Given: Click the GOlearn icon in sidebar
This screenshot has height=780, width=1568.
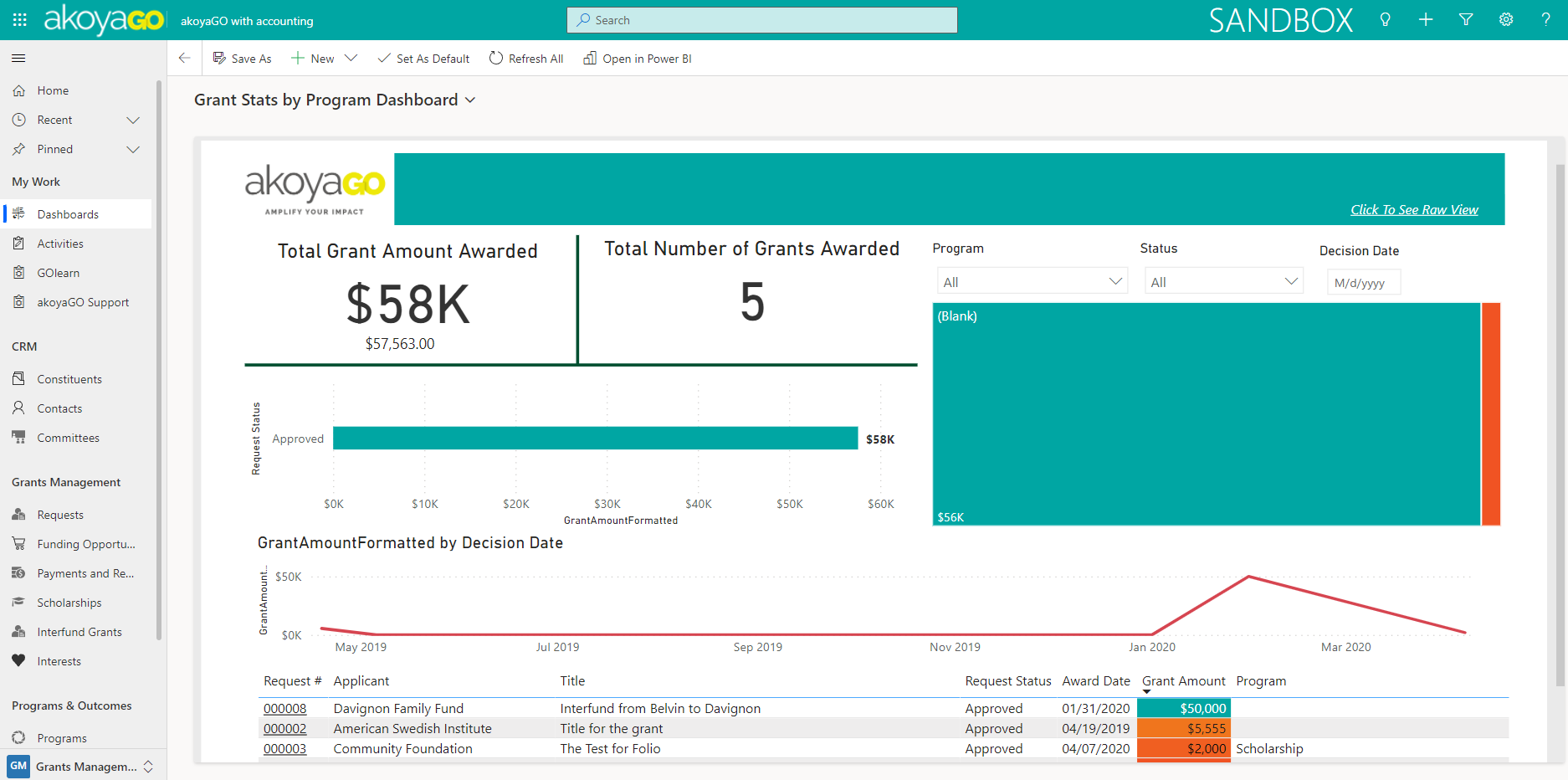Looking at the screenshot, I should [x=18, y=273].
